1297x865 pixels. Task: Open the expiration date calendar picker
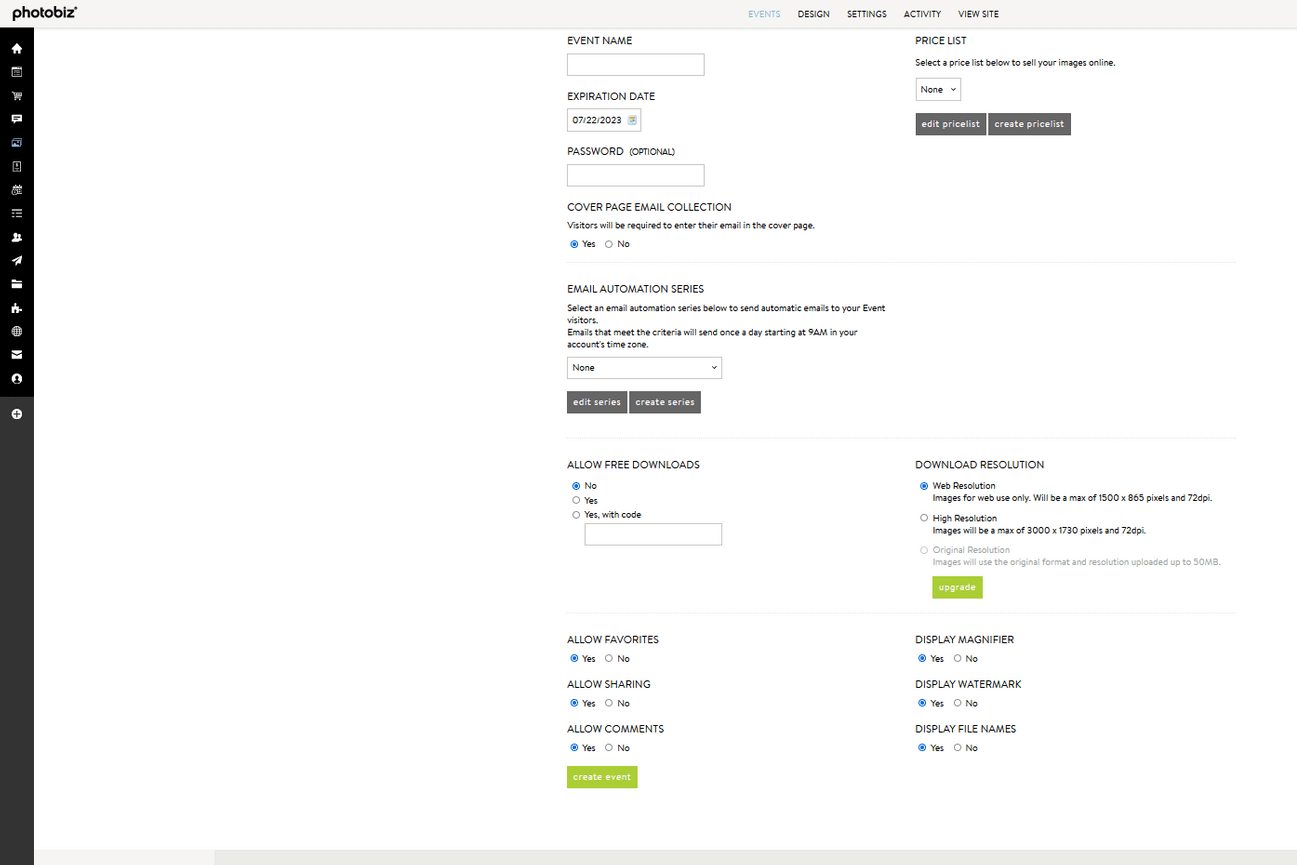pos(632,119)
